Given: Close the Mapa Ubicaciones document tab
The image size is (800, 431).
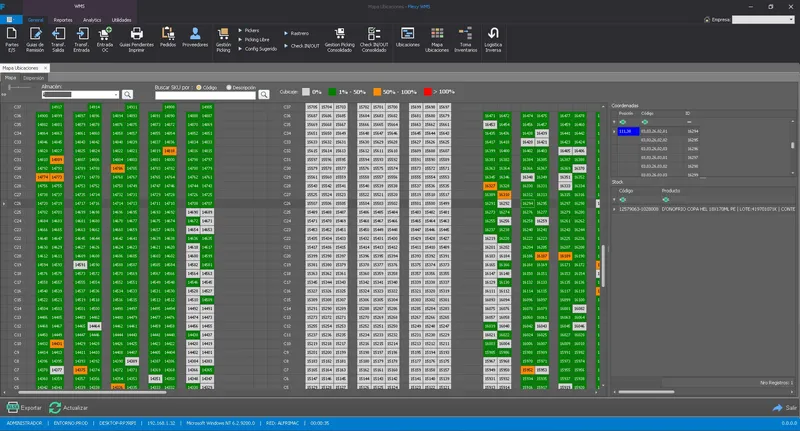Looking at the screenshot, I should click(x=45, y=67).
